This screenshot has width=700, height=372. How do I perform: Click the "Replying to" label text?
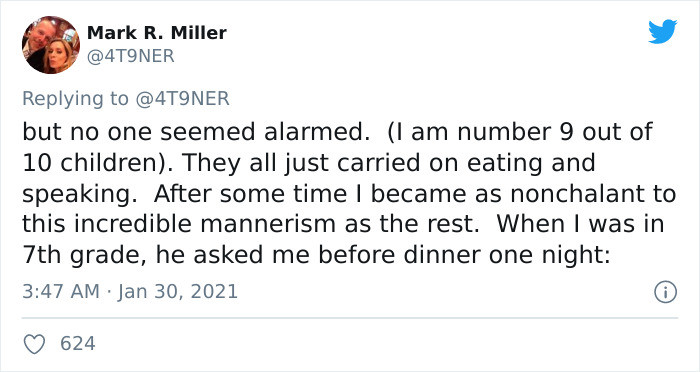tap(75, 99)
